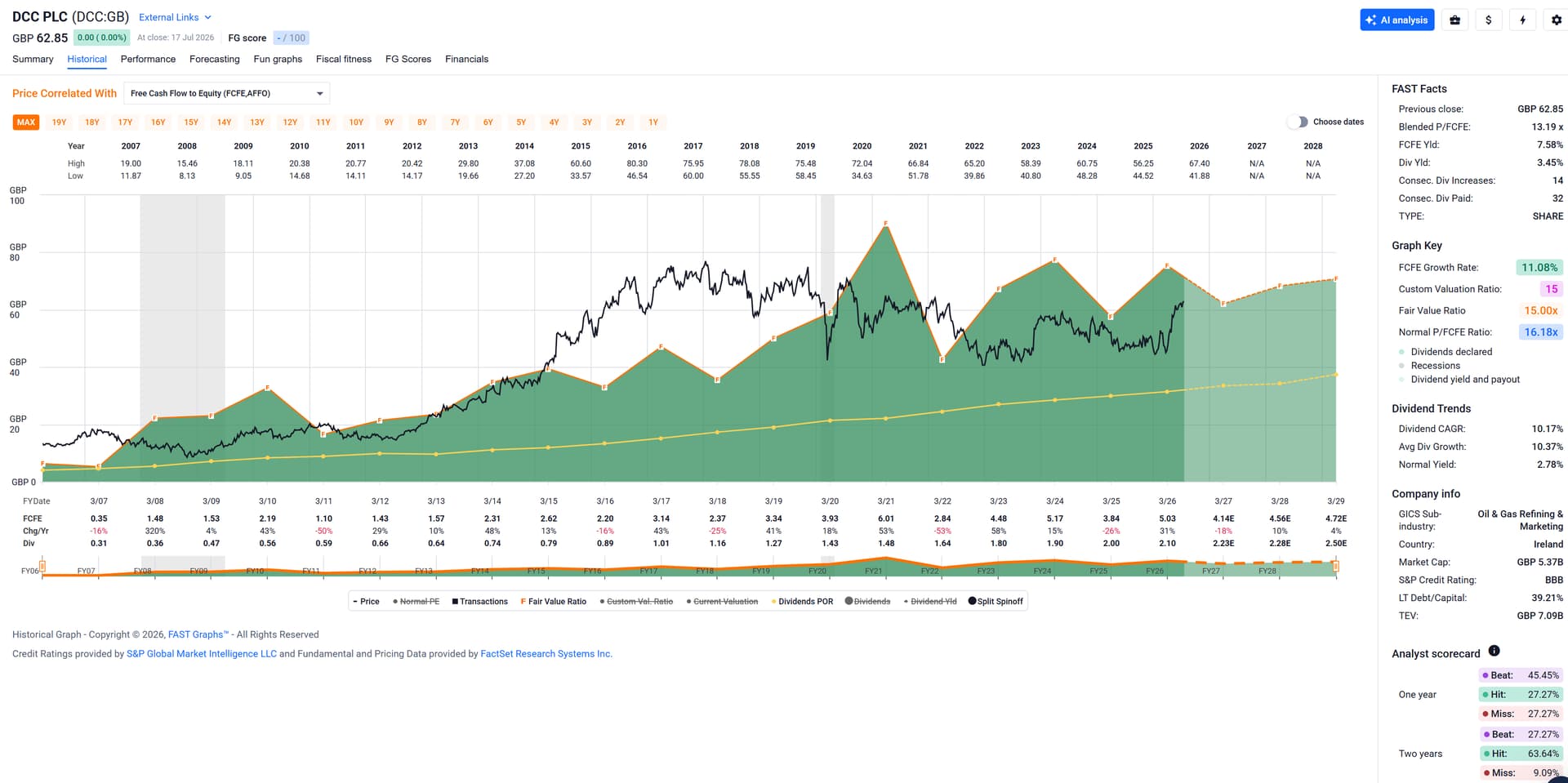
Task: Show Current Valuation legend series
Action: (x=722, y=602)
